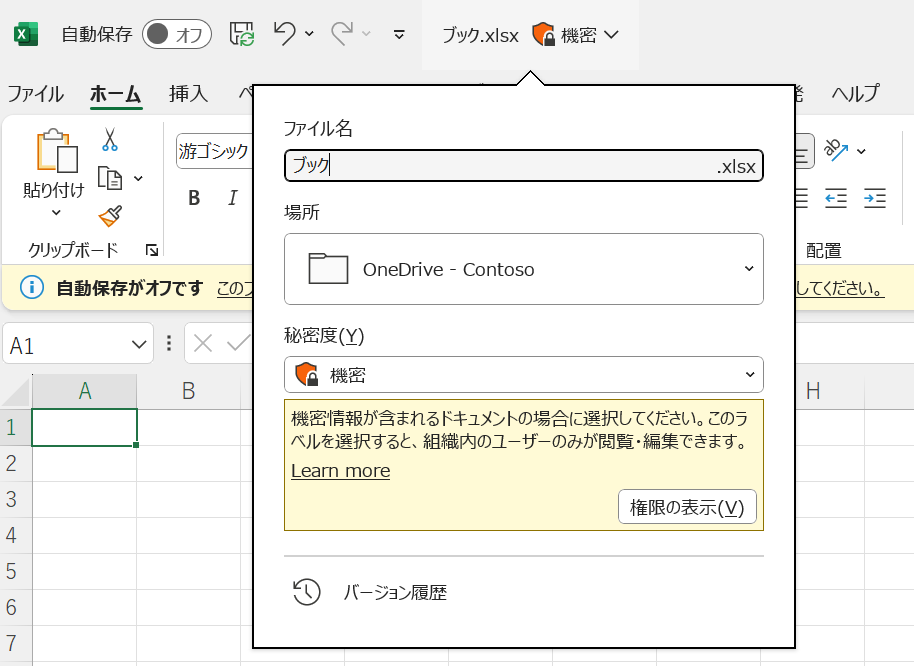Click the 権限の表示 button

pos(687,507)
